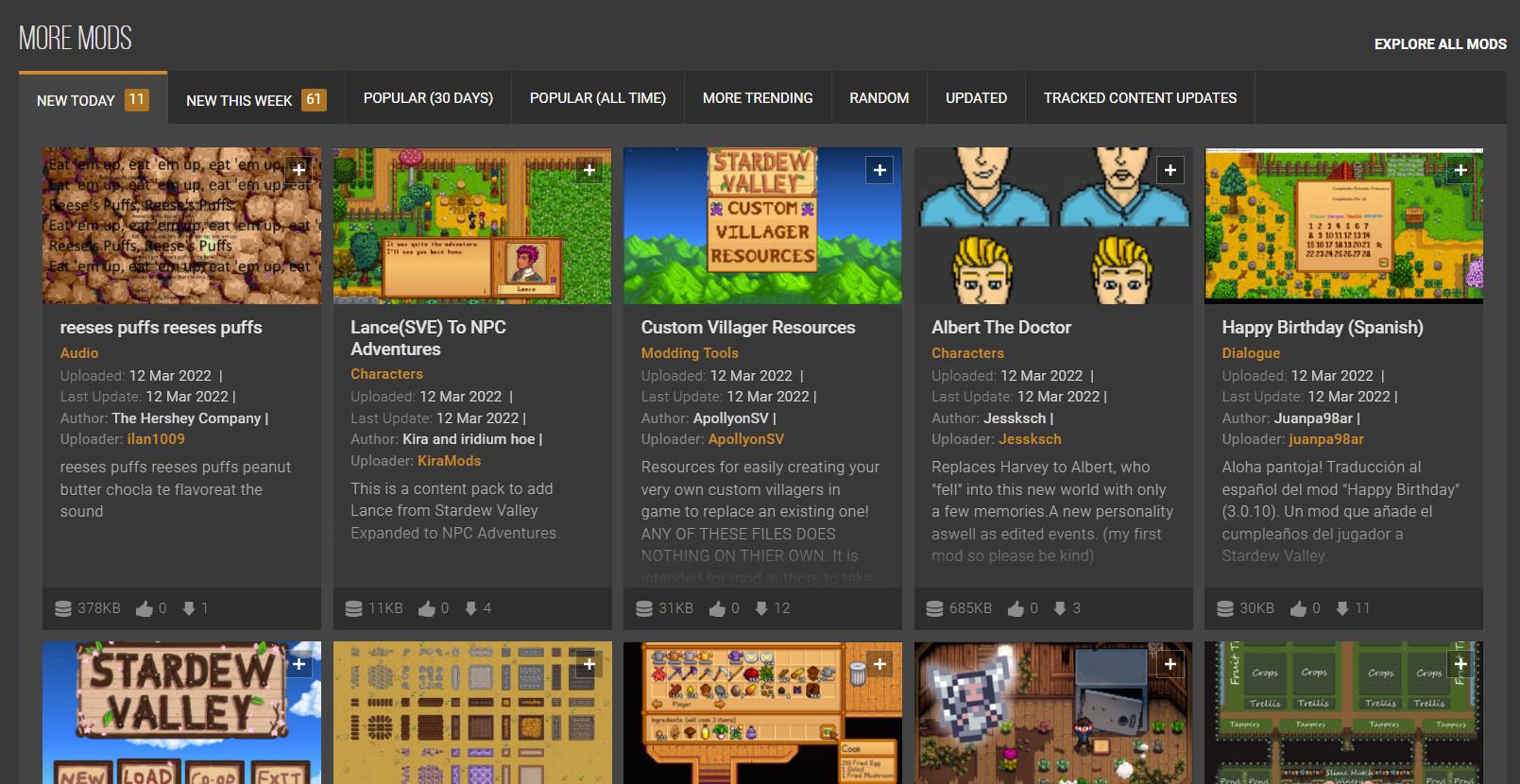Image resolution: width=1520 pixels, height=784 pixels.
Task: Click the file size icon beside 378KB
Action: (x=63, y=608)
